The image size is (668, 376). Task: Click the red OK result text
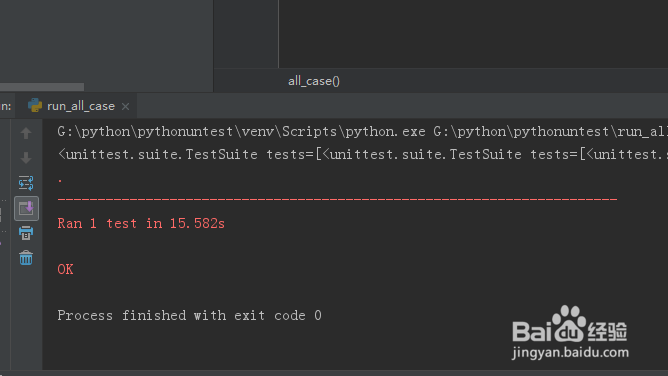coord(66,269)
